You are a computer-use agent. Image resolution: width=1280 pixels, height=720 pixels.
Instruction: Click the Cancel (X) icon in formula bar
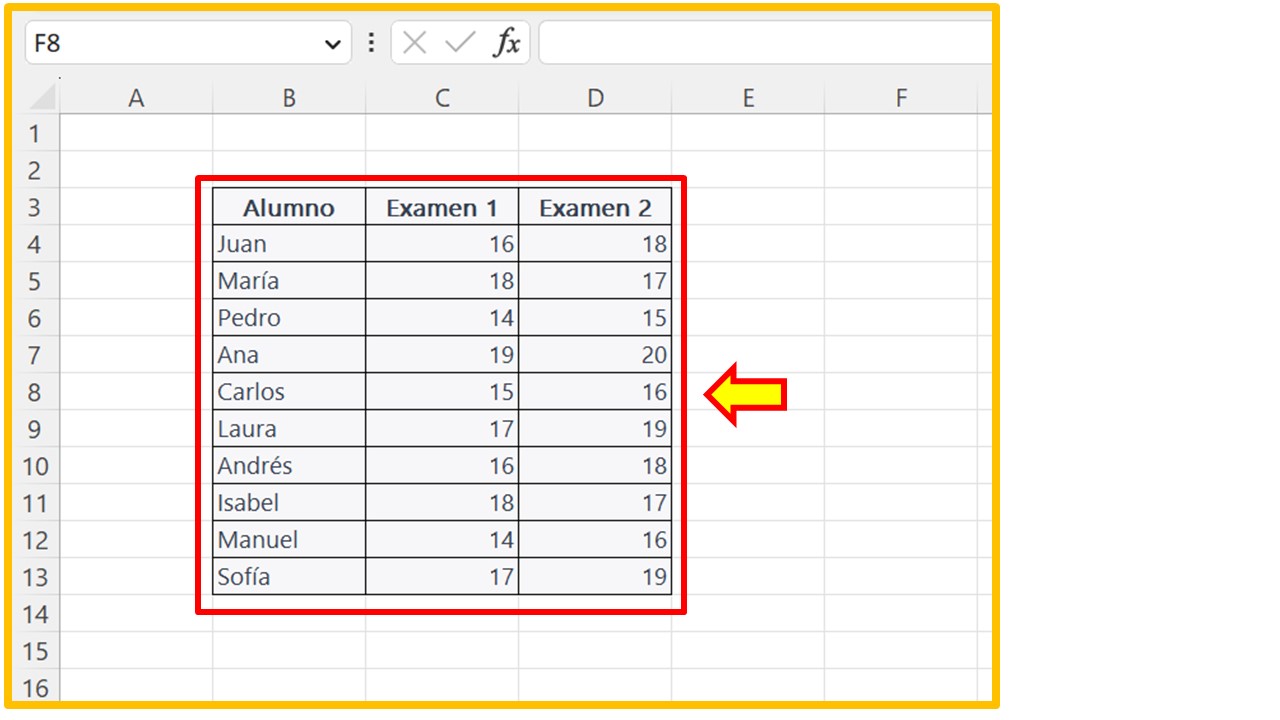(x=414, y=42)
